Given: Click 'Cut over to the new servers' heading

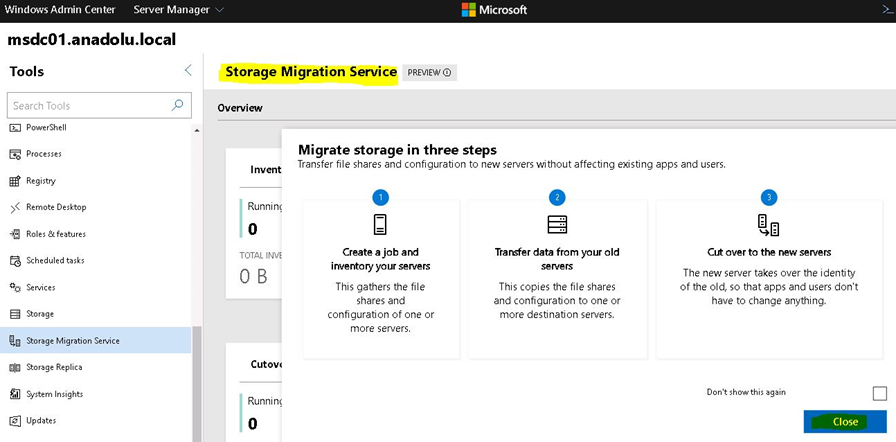Looking at the screenshot, I should [x=769, y=252].
